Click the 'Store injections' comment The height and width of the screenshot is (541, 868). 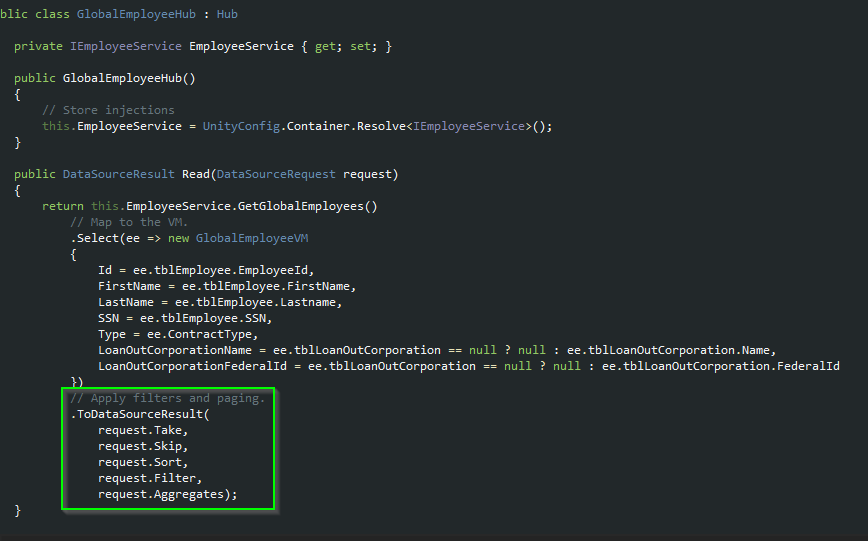108,110
